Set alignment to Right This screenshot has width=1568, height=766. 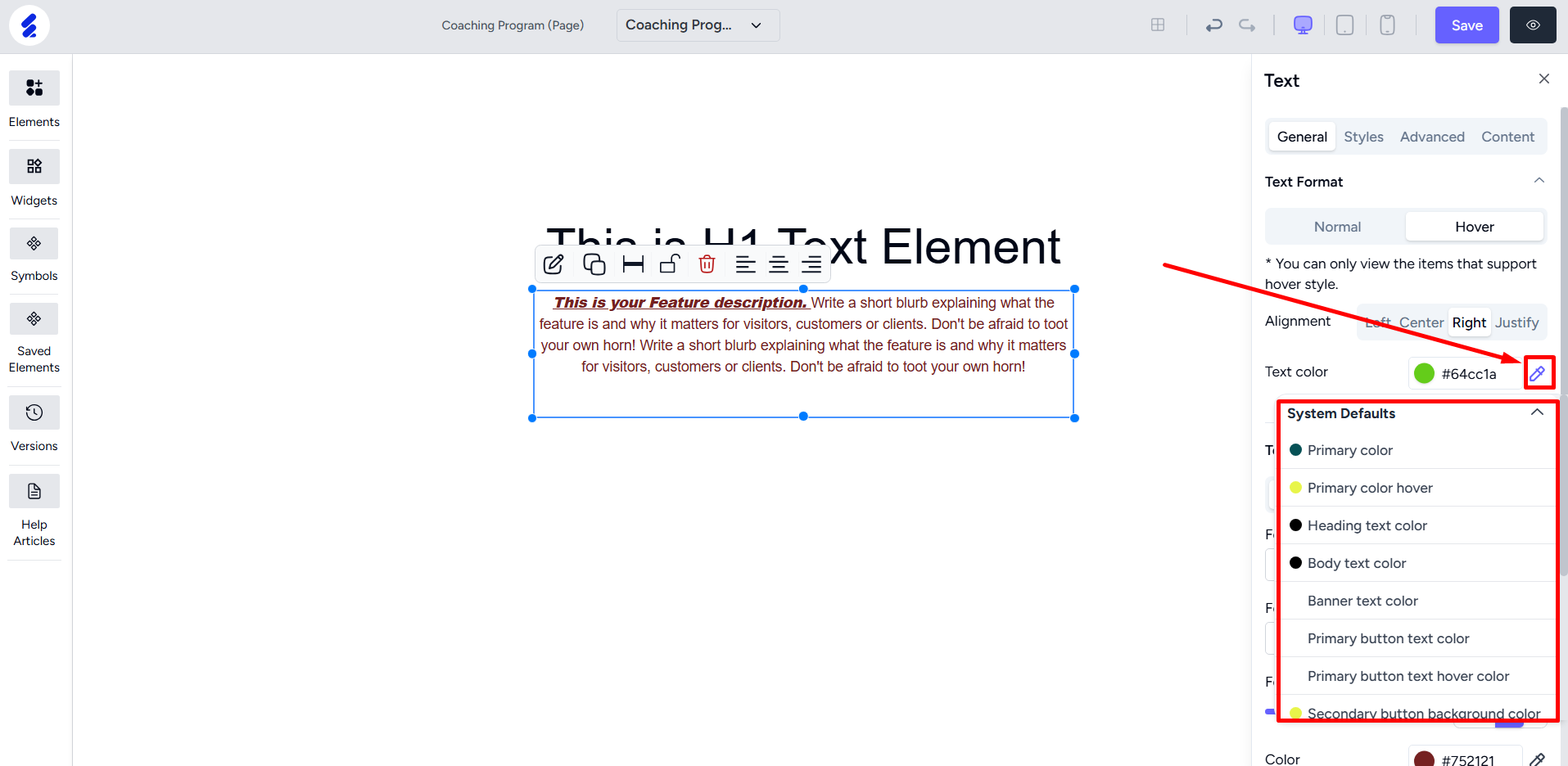[x=1469, y=322]
